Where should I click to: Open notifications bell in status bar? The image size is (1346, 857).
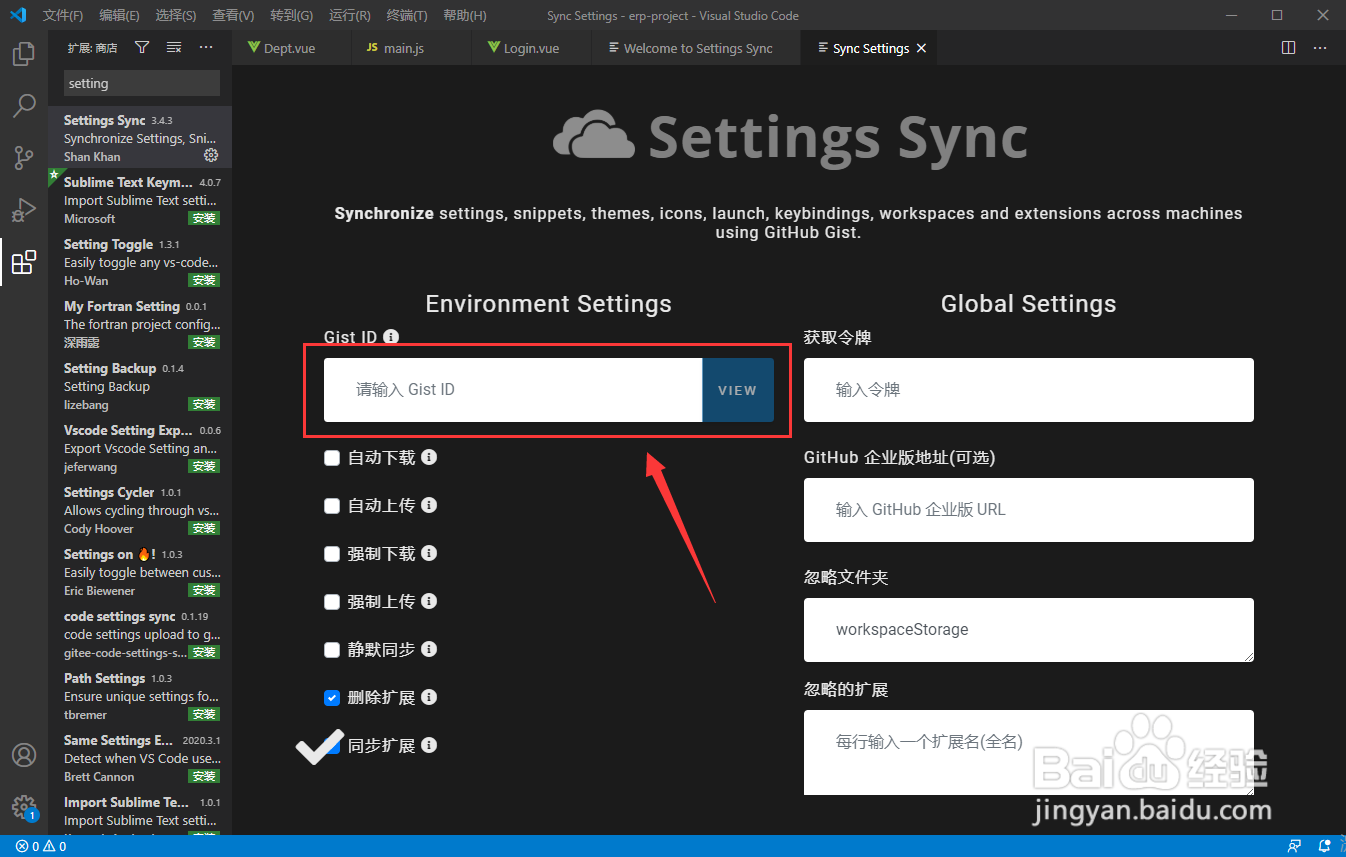coord(1325,846)
